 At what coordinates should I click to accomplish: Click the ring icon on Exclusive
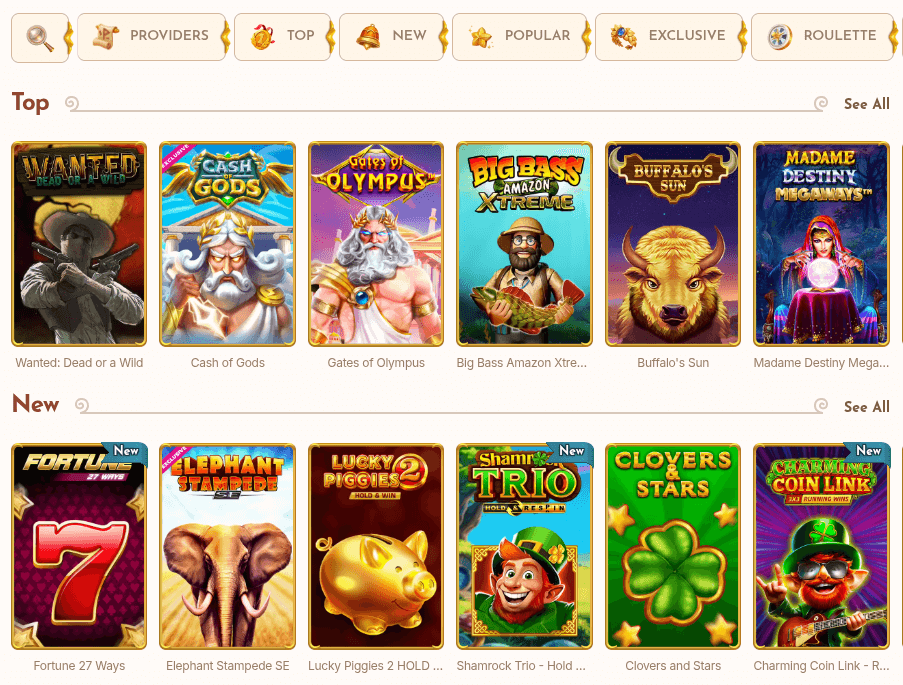click(x=624, y=37)
